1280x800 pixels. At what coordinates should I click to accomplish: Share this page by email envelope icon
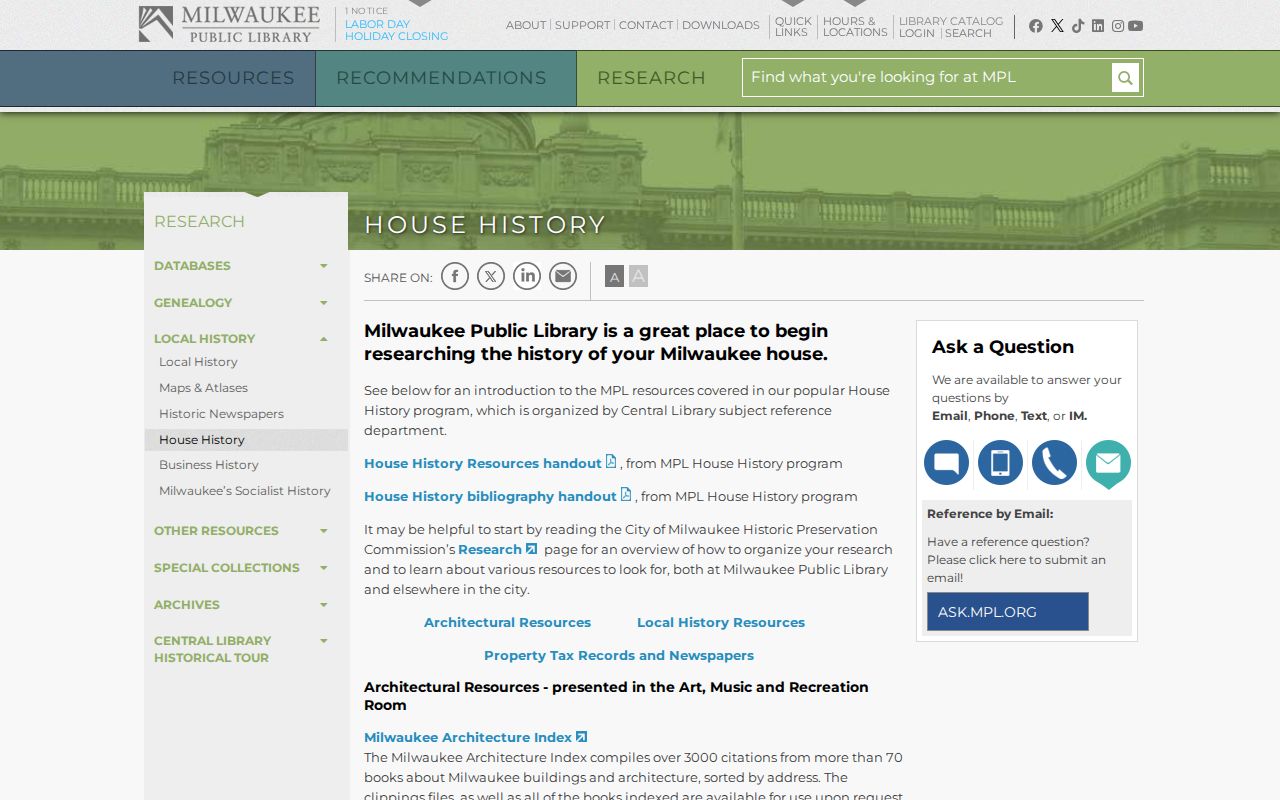(563, 276)
